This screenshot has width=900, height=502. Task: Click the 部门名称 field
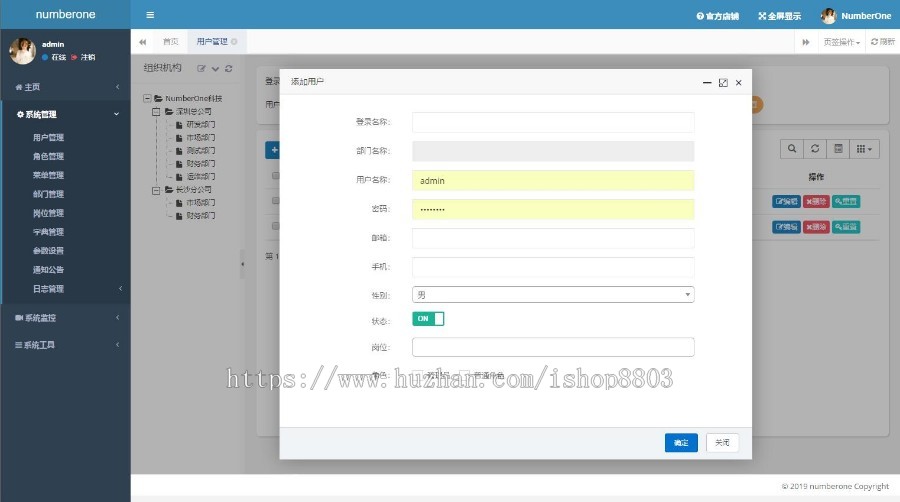coord(553,151)
